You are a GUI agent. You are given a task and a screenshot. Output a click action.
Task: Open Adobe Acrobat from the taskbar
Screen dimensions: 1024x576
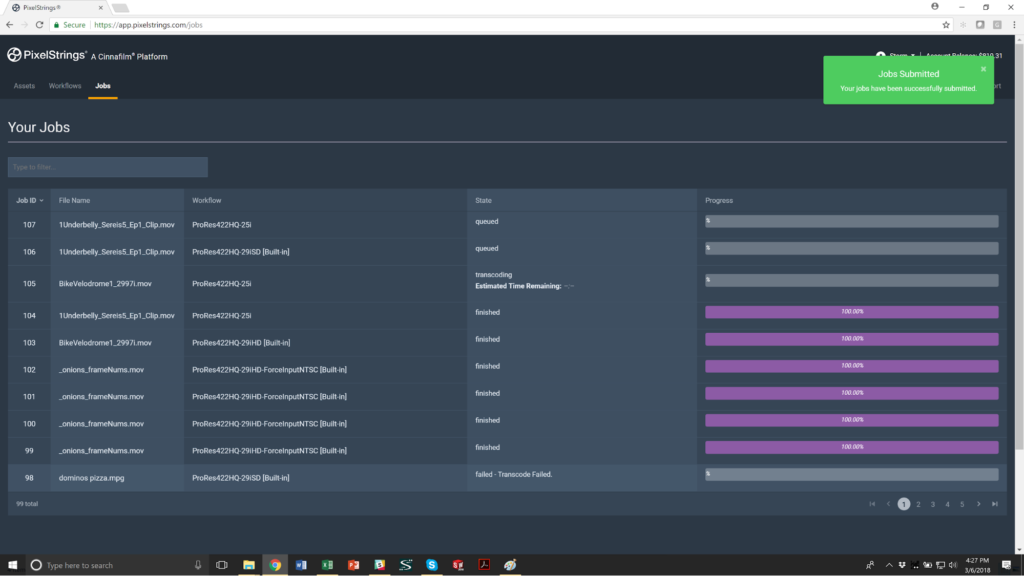tap(484, 565)
